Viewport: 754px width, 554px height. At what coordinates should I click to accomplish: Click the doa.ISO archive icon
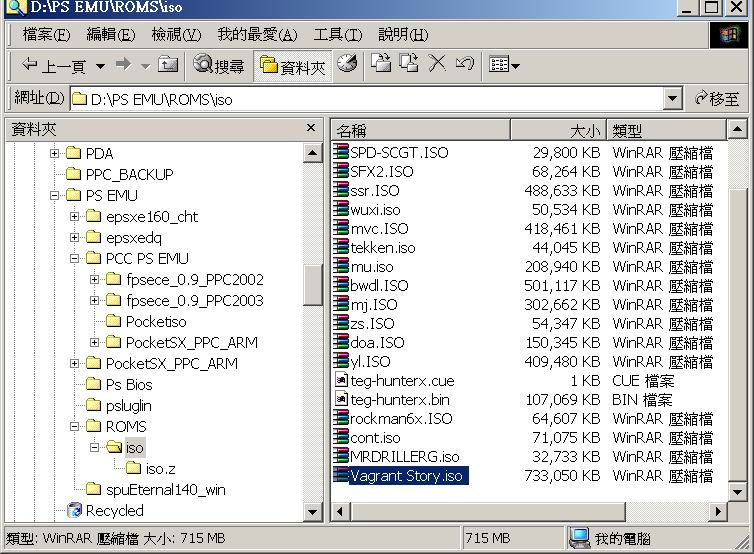coord(341,342)
